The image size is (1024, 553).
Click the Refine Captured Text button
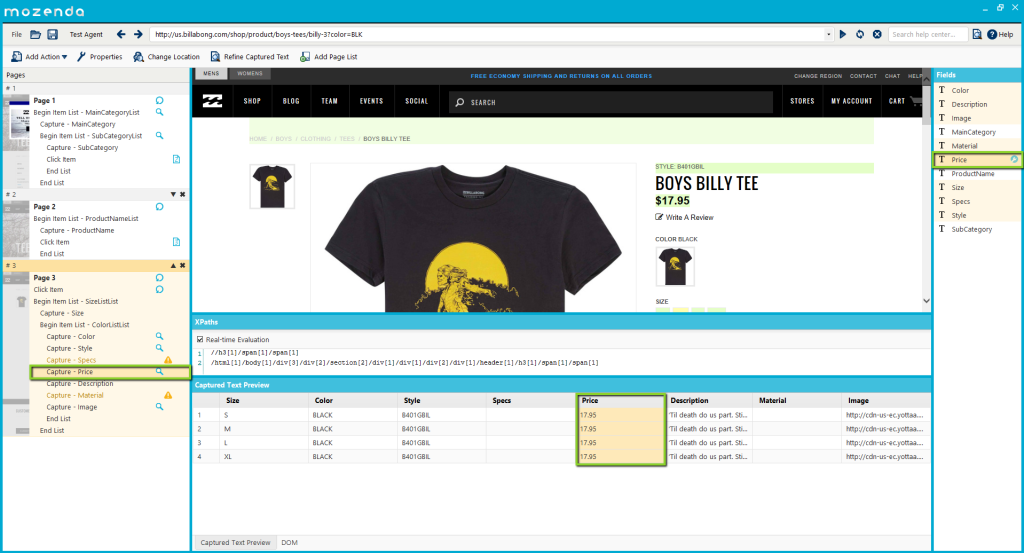click(x=250, y=57)
